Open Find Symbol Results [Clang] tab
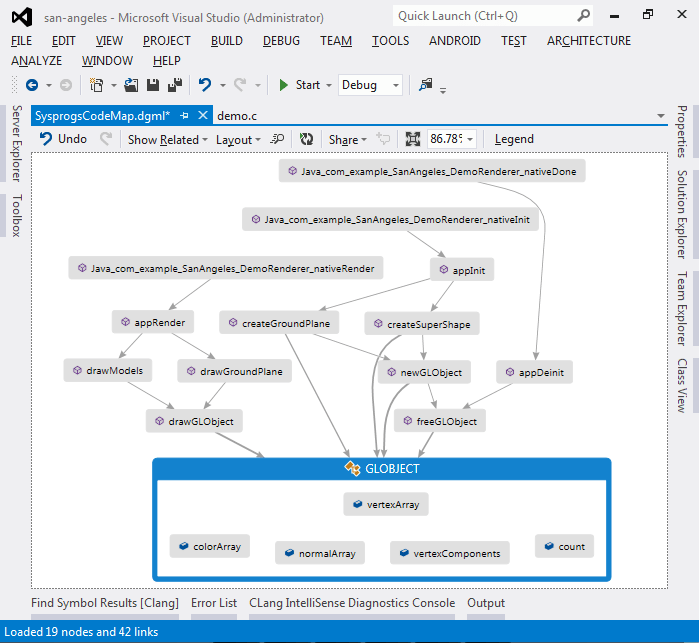The height and width of the screenshot is (643, 699). pos(105,603)
